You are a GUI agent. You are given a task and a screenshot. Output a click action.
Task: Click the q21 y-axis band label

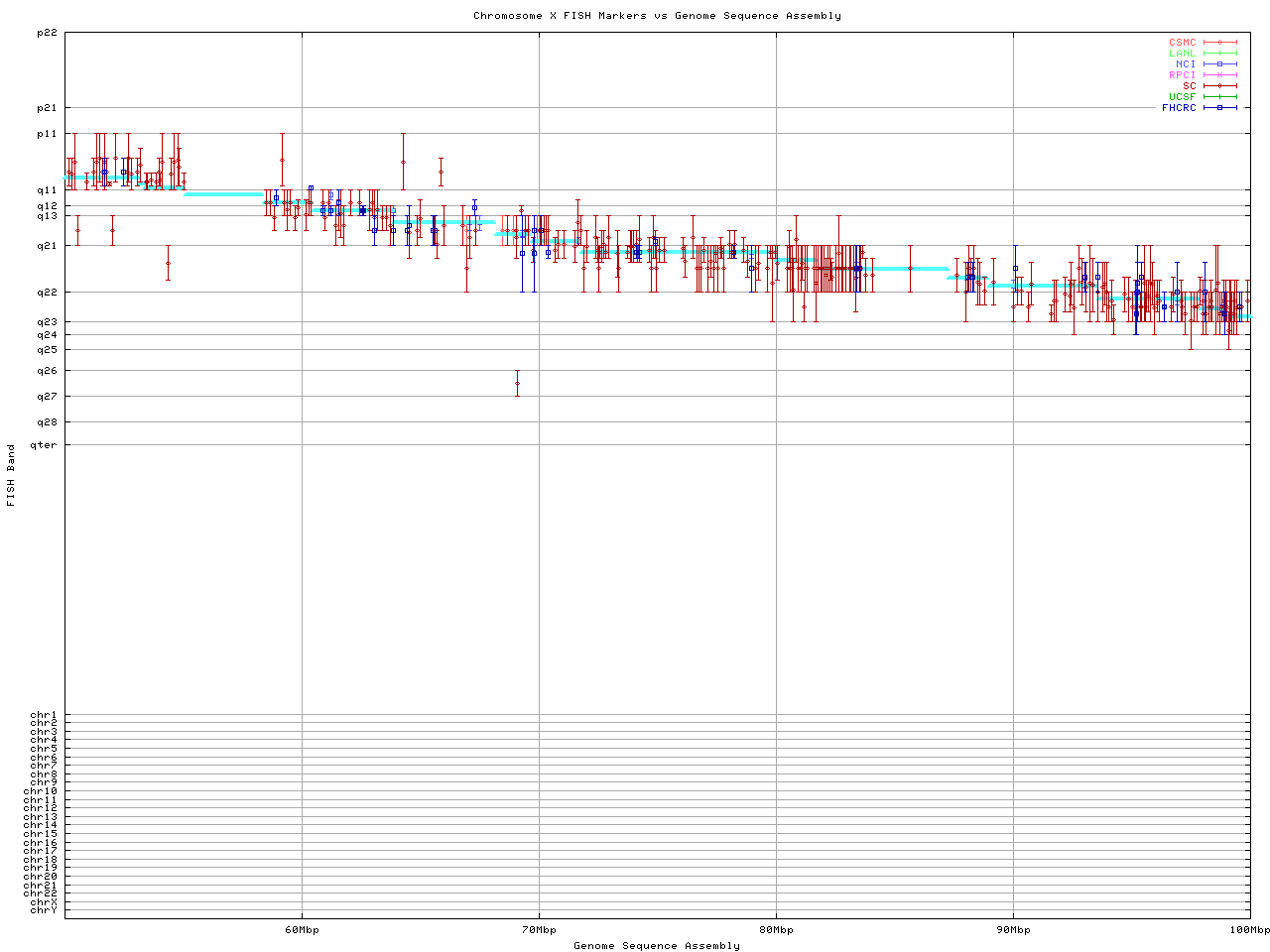pos(47,245)
